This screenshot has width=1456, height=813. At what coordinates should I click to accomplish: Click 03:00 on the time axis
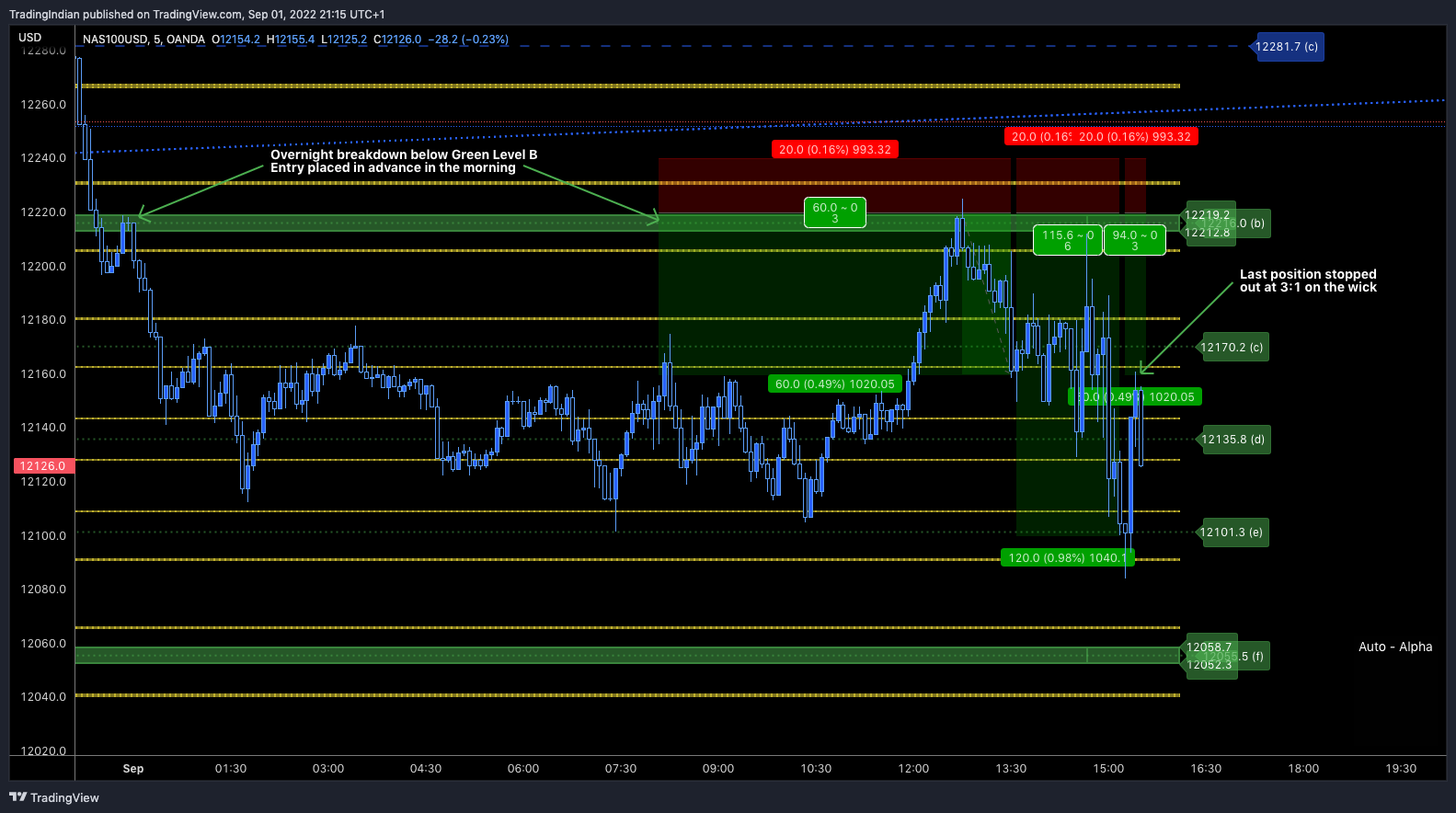click(328, 769)
